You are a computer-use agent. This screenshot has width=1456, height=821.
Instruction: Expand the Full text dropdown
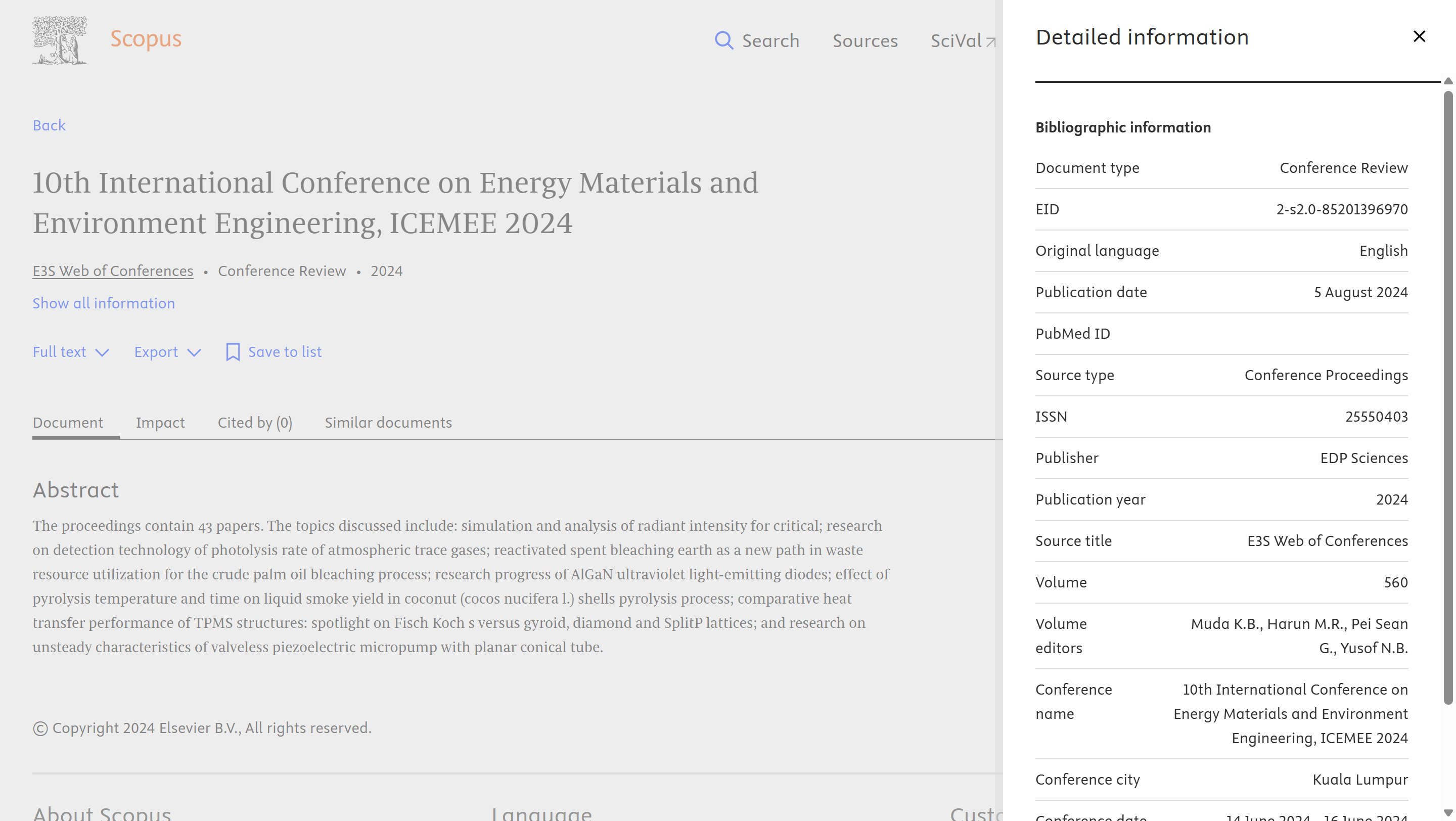click(x=71, y=352)
